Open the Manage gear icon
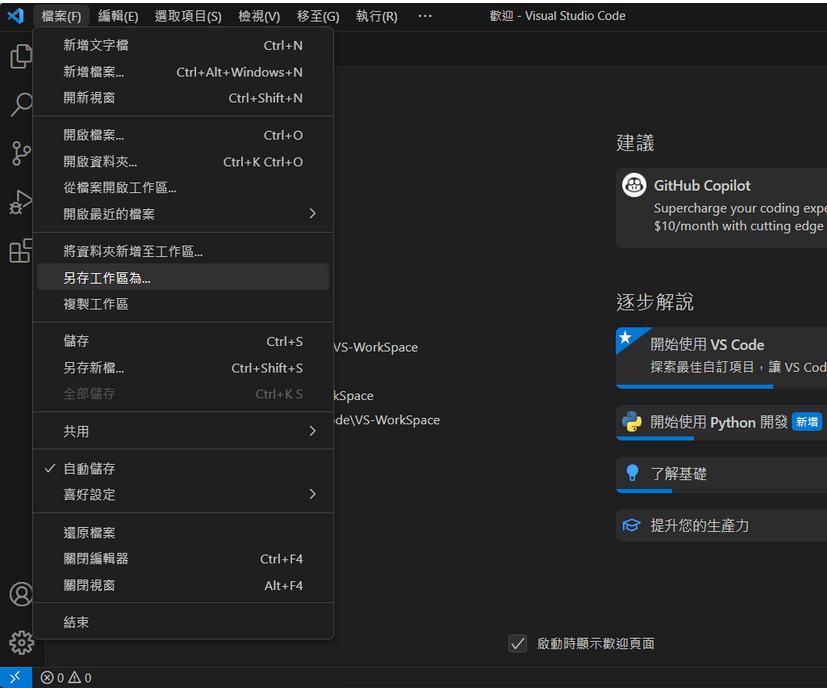 [x=21, y=643]
